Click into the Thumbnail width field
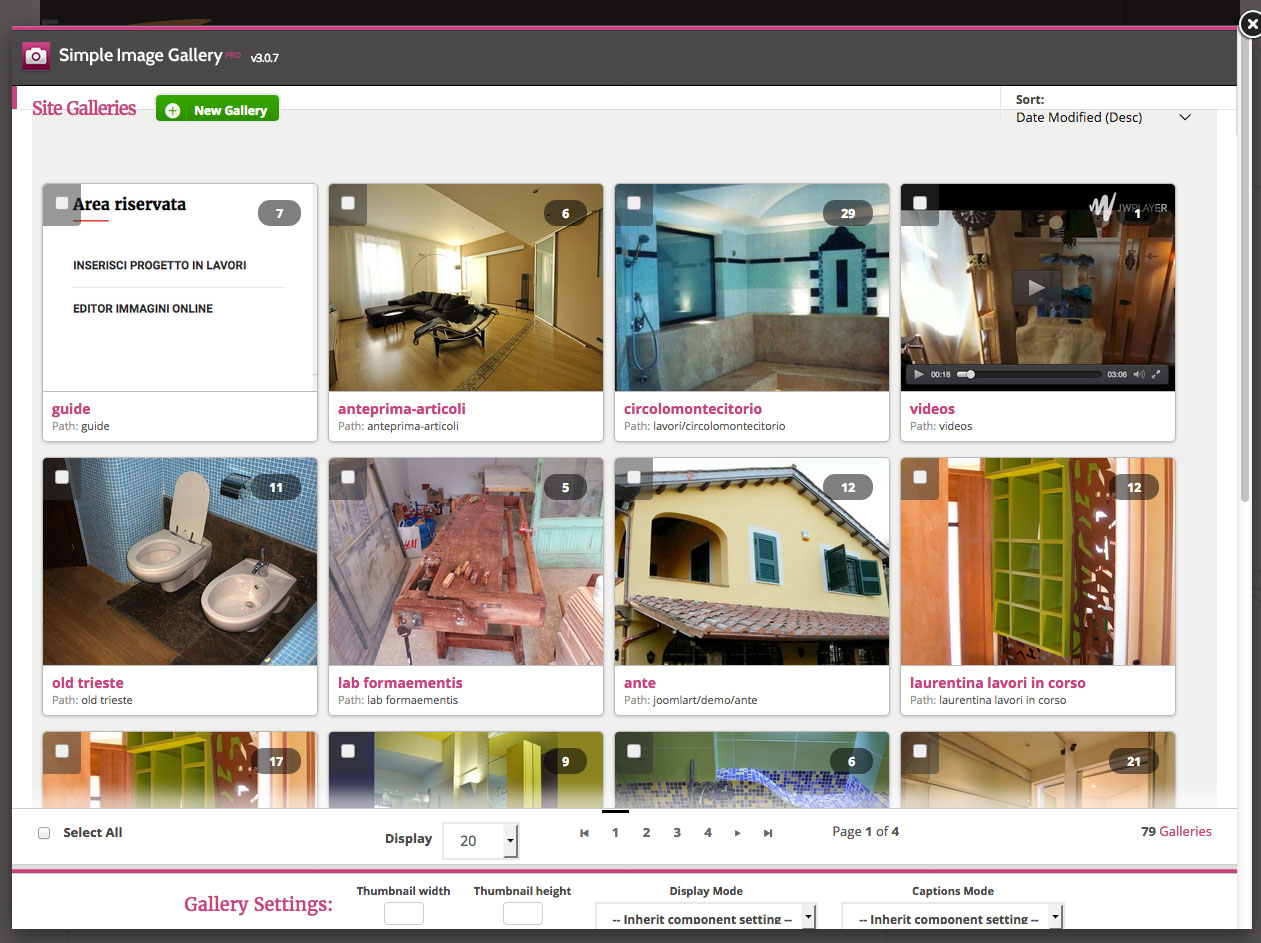 point(404,913)
